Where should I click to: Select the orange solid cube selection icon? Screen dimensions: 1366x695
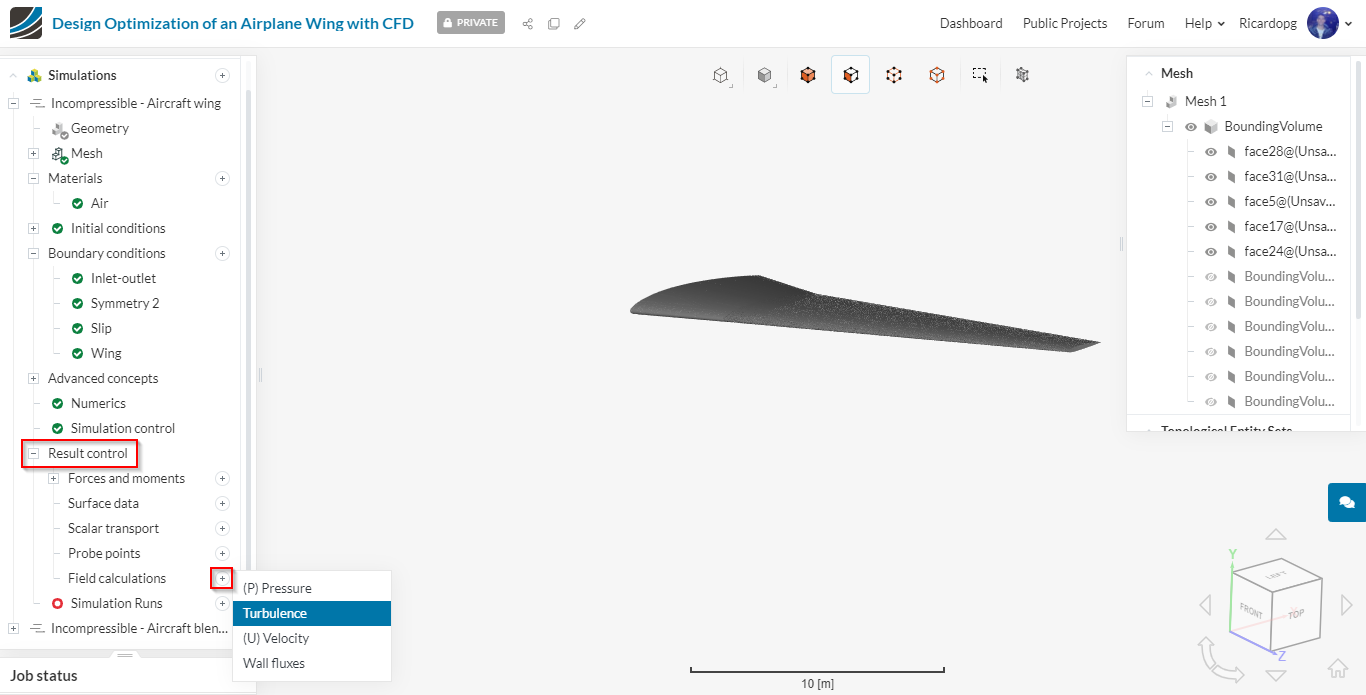click(x=808, y=75)
